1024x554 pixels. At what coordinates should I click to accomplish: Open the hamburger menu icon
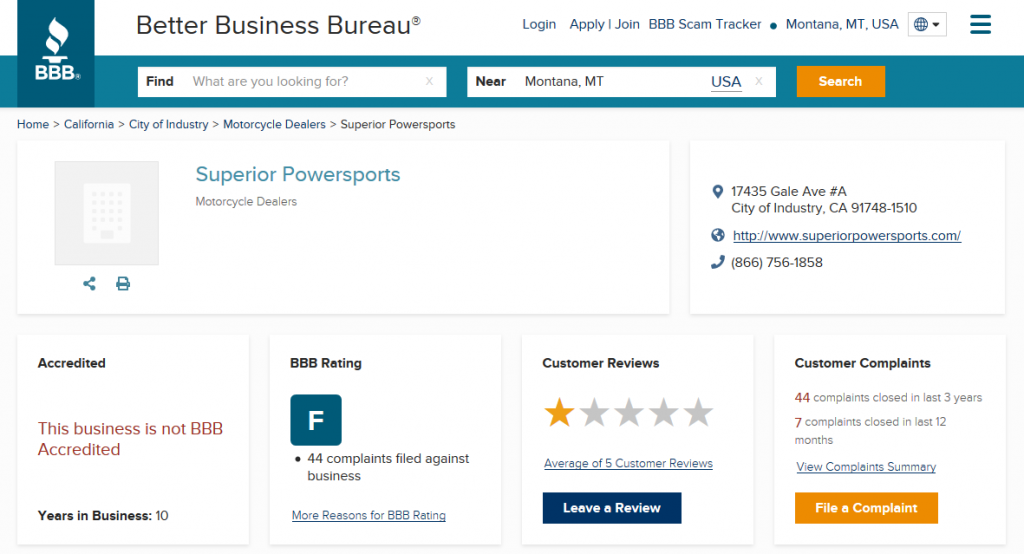point(980,25)
